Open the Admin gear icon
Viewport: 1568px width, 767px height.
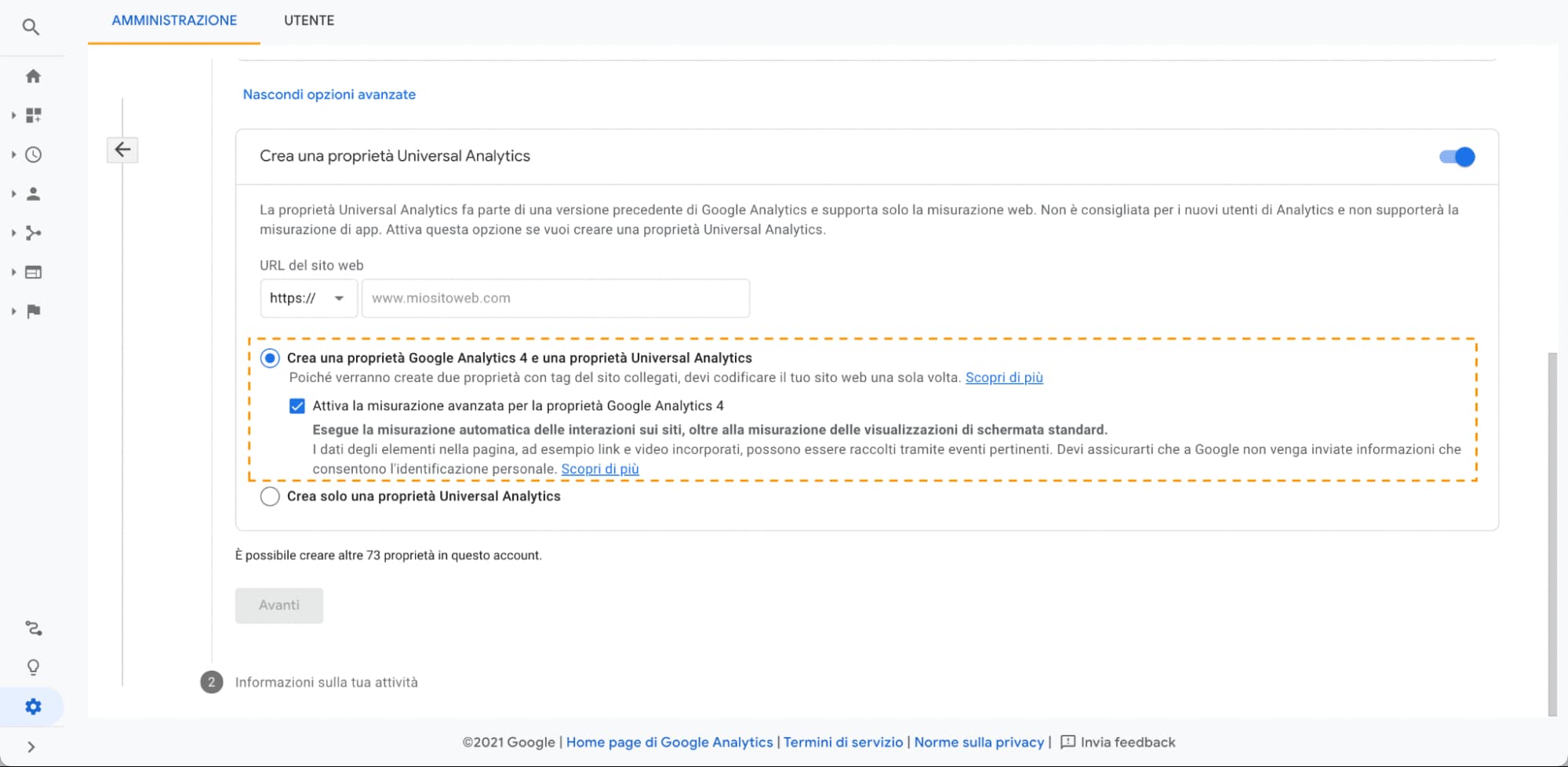[33, 707]
